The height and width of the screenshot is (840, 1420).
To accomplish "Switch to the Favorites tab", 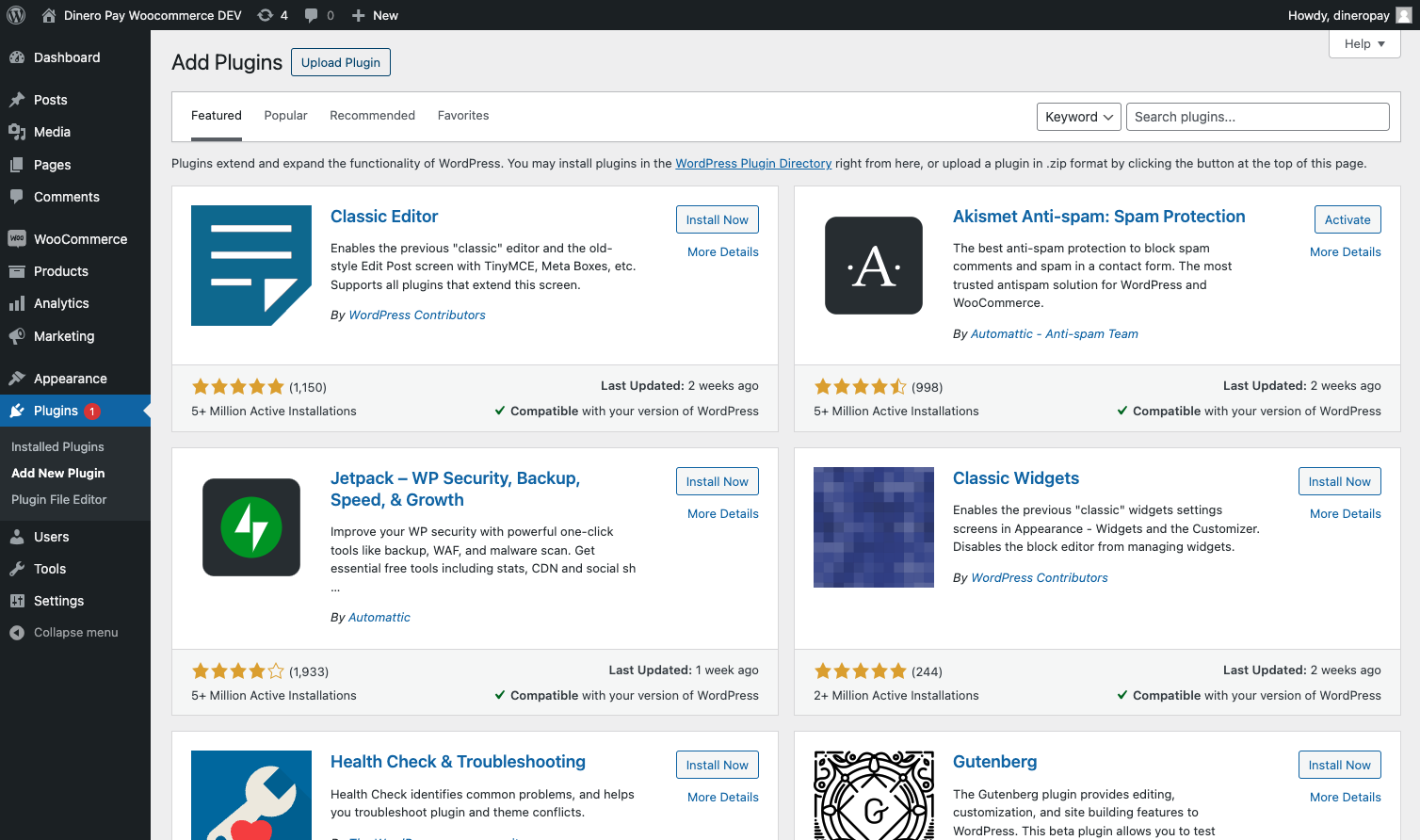I will point(463,116).
